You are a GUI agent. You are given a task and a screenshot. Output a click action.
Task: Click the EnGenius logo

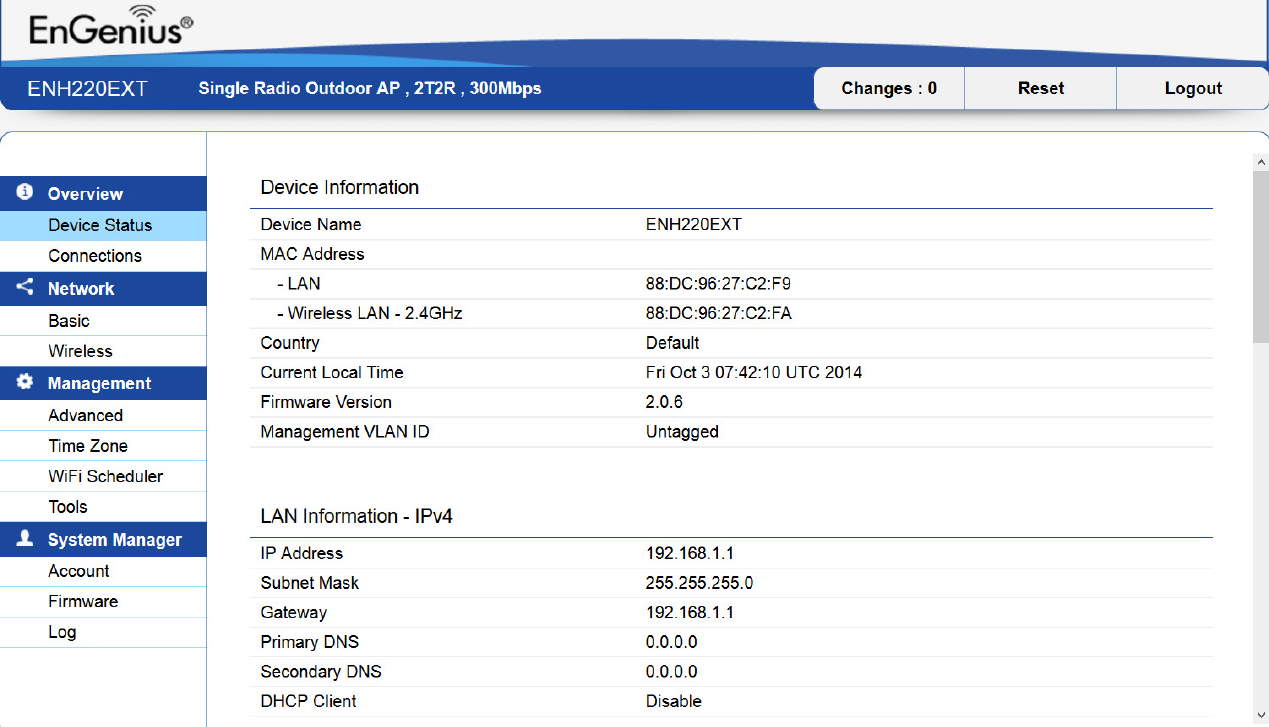click(111, 27)
